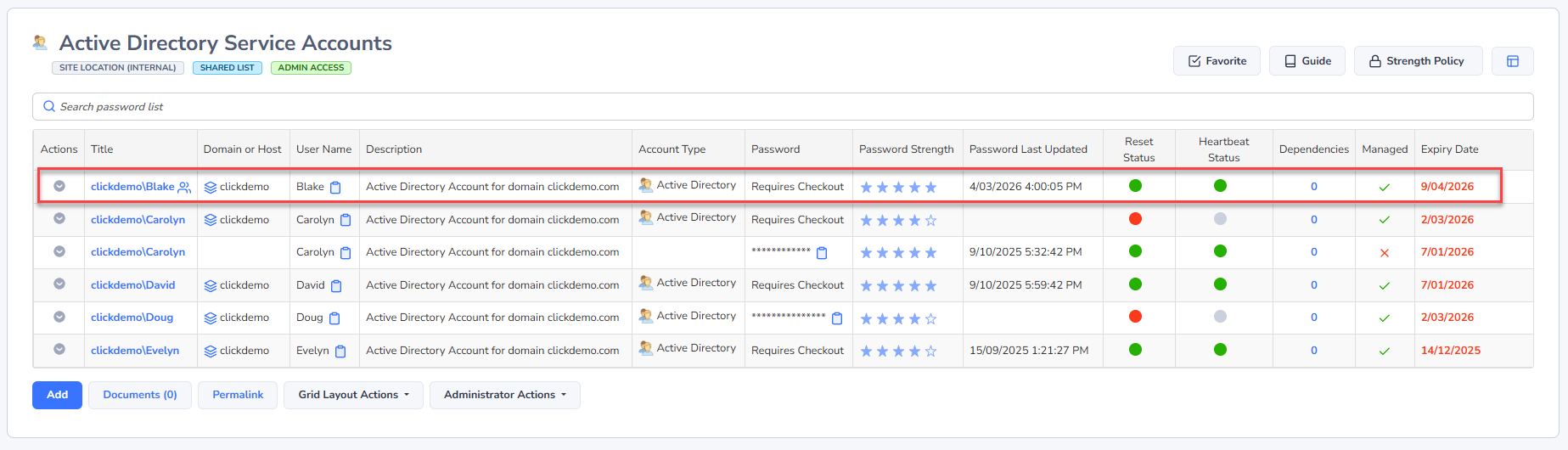The height and width of the screenshot is (450, 1568).
Task: Open Actions dropdown for clickdemo\Blake row
Action: click(x=59, y=186)
